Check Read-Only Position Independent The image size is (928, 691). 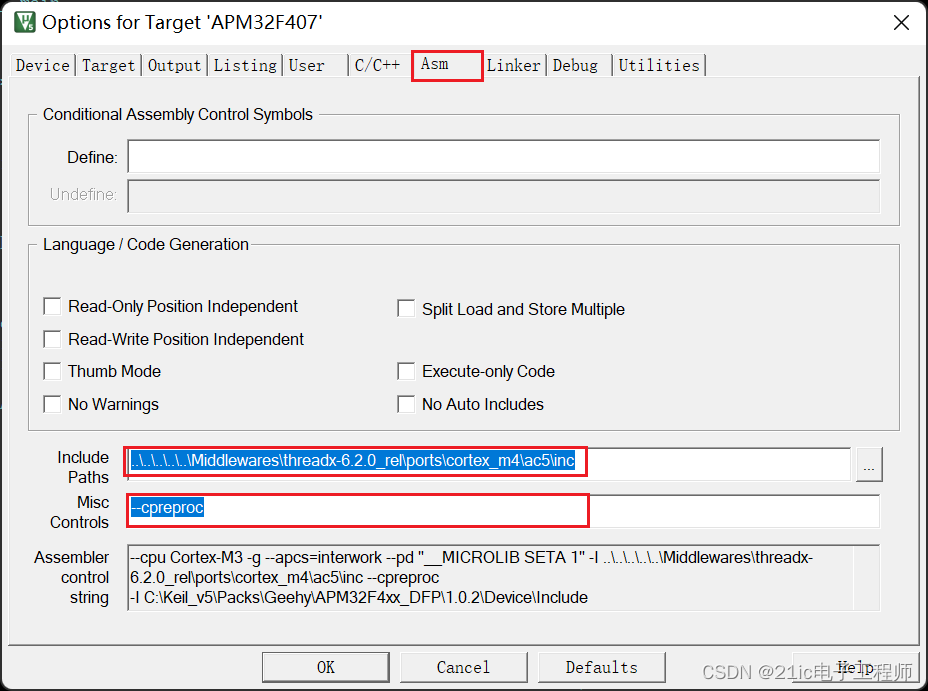click(x=52, y=306)
